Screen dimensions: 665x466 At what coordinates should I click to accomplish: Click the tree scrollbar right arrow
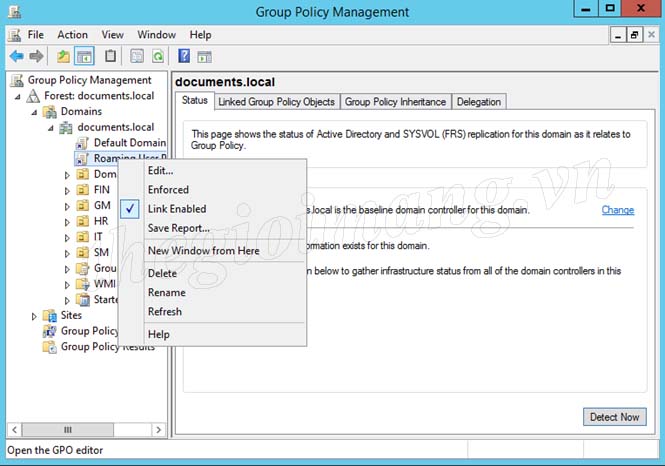[159, 430]
